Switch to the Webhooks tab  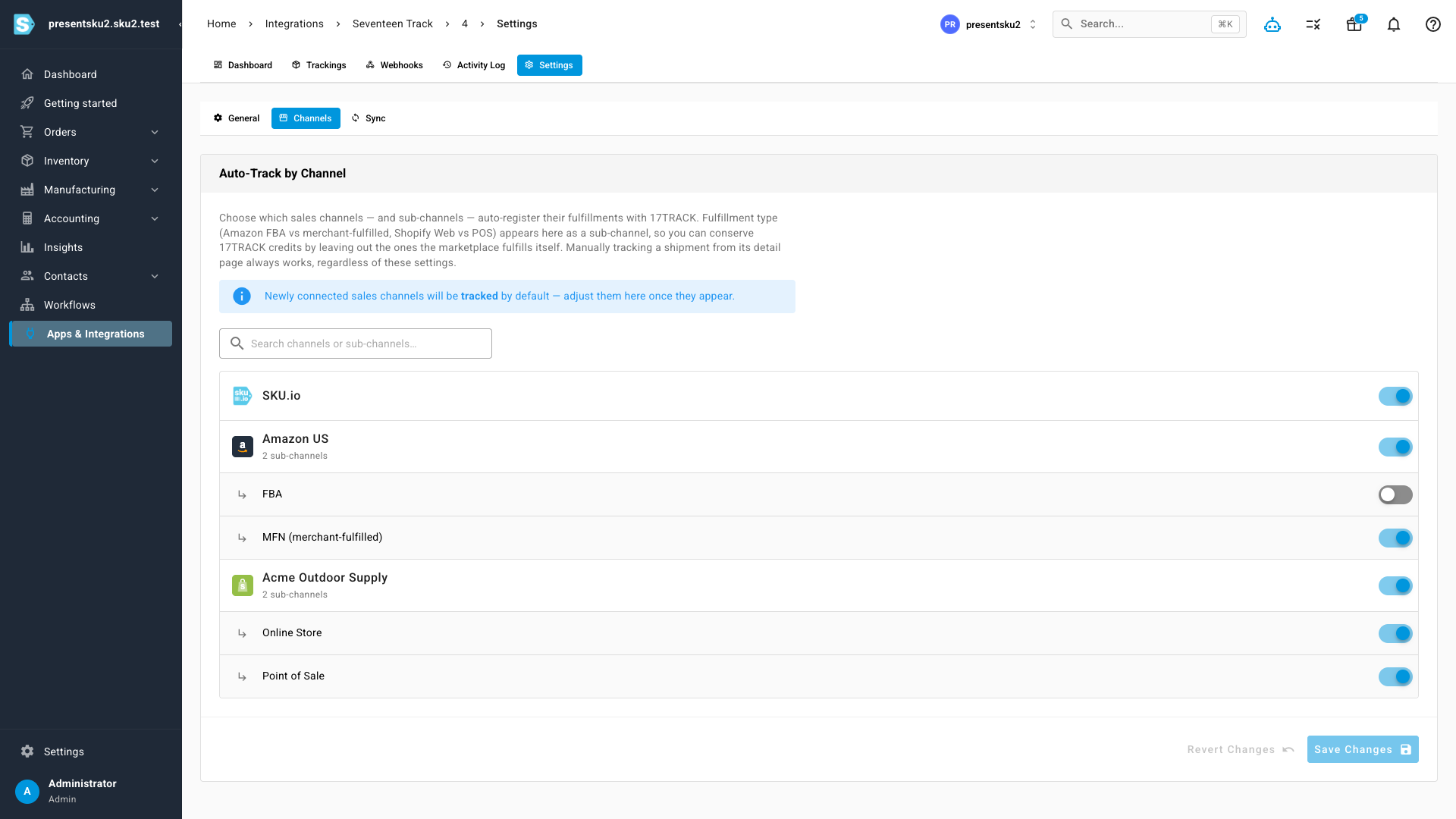coord(394,65)
